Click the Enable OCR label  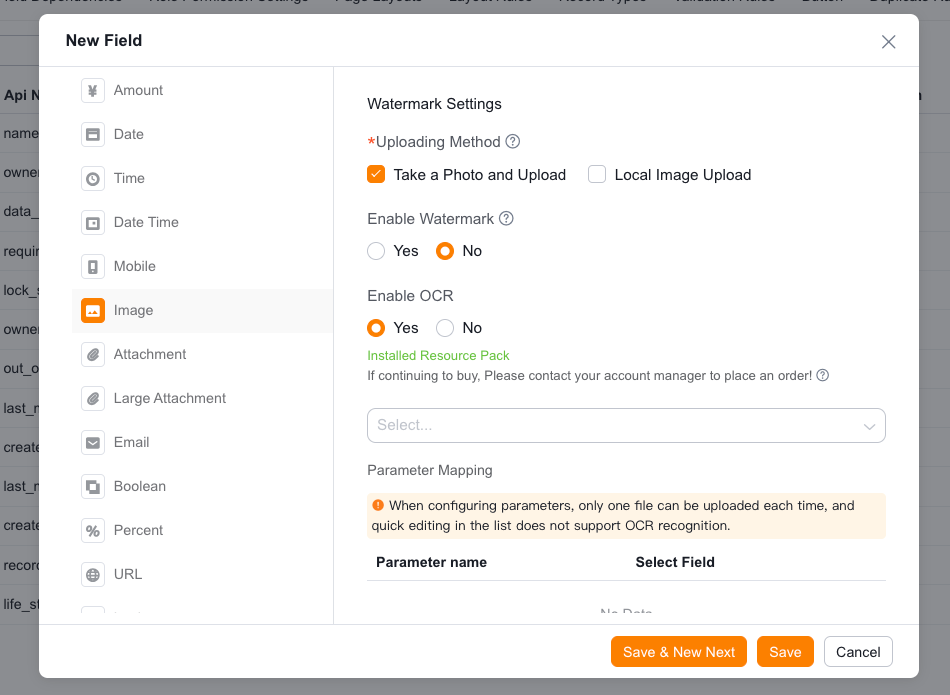coord(410,296)
